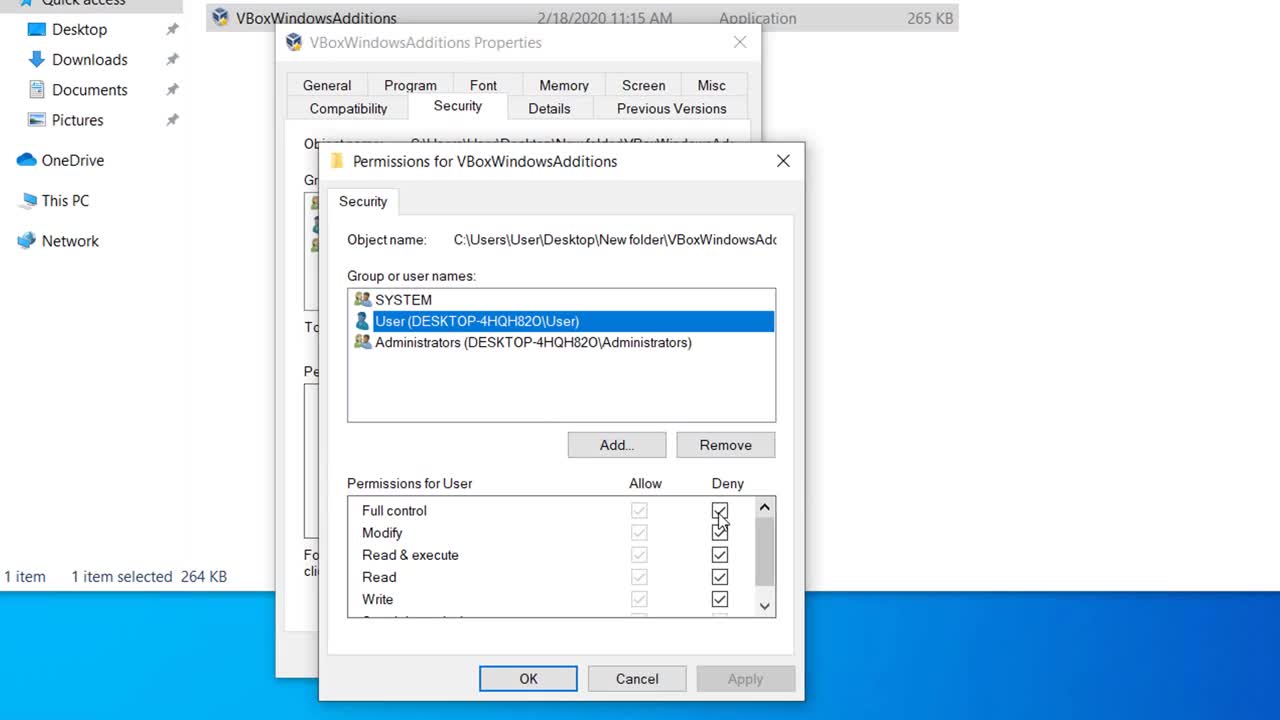Open Pictures label in Quick access

click(78, 120)
